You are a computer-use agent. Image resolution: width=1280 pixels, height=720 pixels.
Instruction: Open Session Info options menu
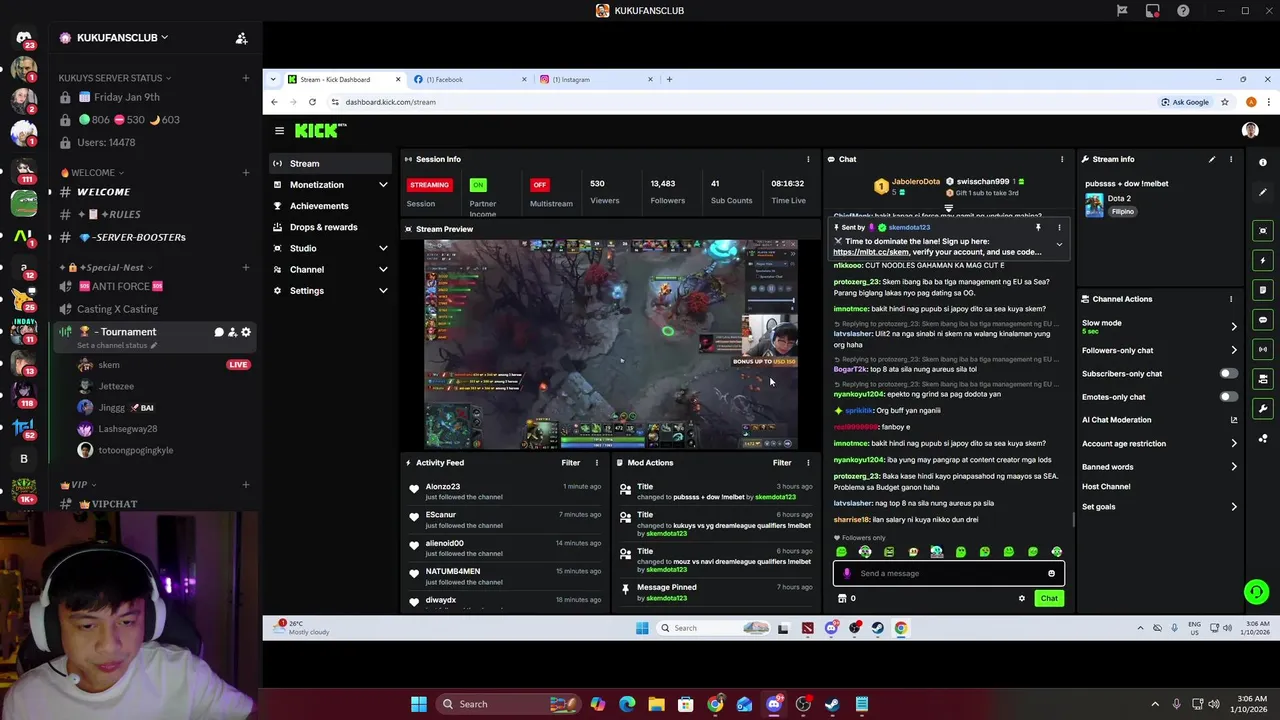click(x=808, y=159)
